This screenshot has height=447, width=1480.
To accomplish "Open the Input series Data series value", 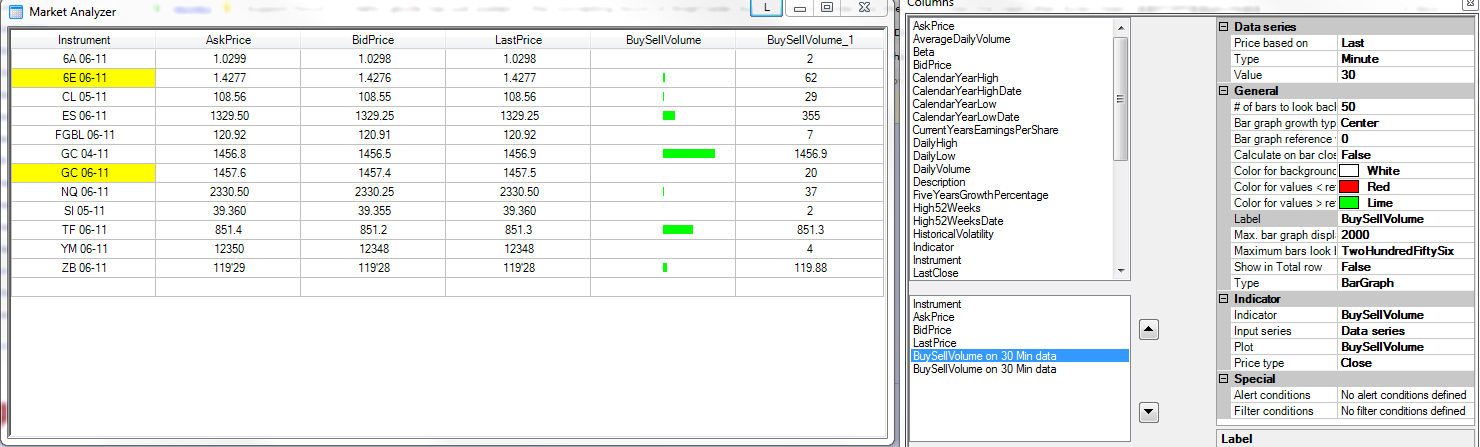I will 1408,331.
